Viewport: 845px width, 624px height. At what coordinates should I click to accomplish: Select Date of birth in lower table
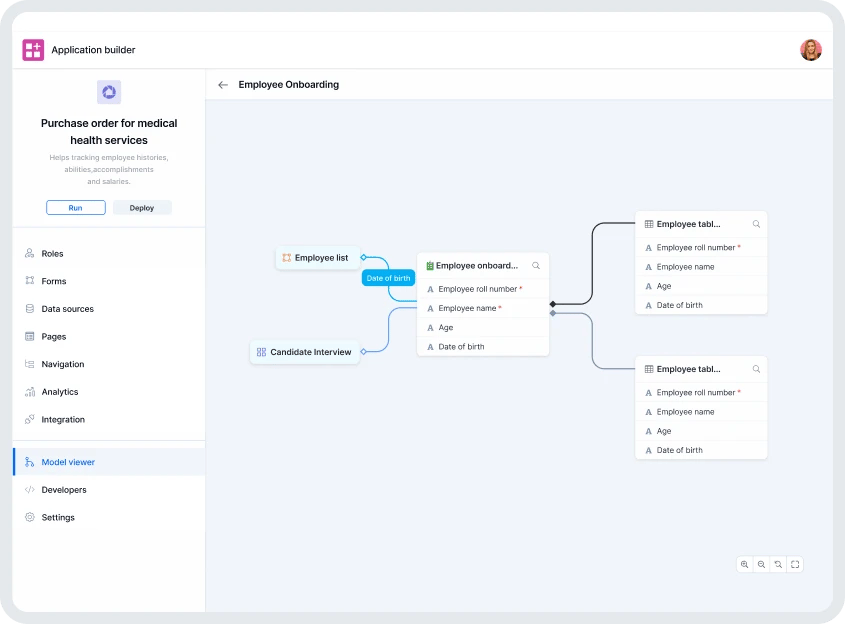pos(701,450)
